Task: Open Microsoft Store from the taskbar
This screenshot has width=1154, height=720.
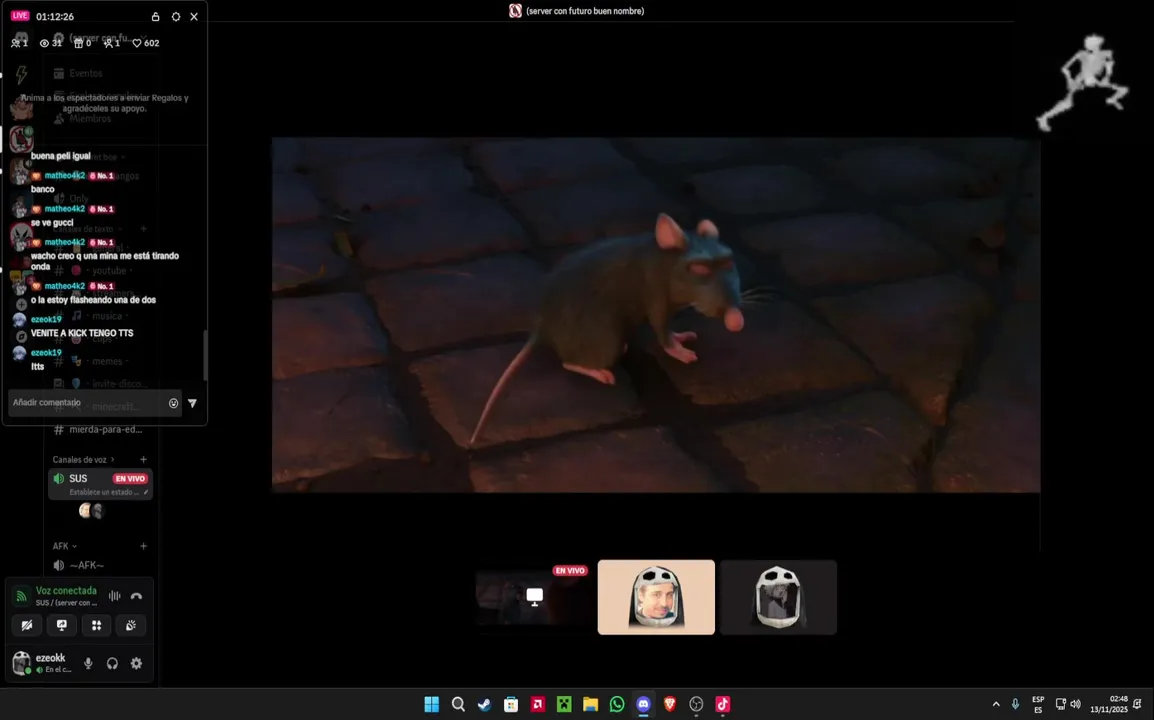Action: (x=511, y=705)
